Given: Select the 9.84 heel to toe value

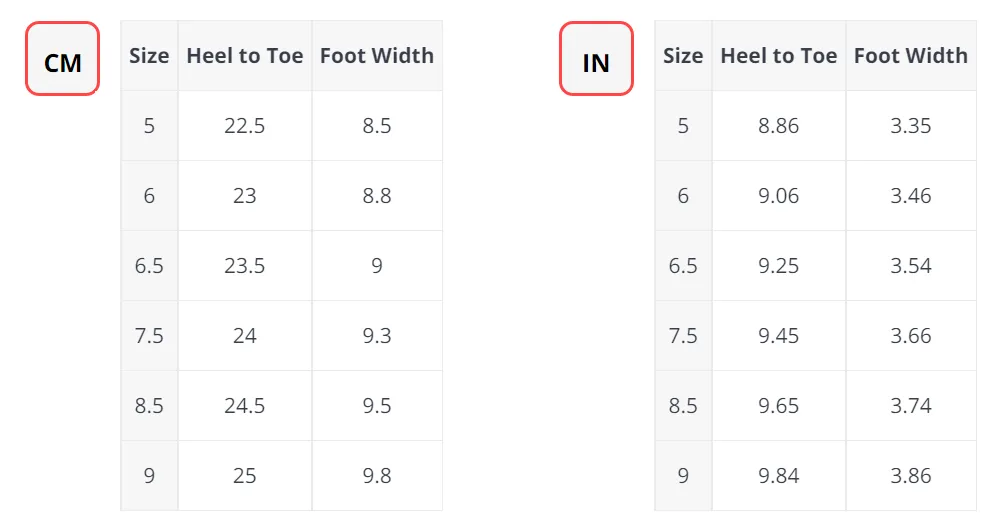Looking at the screenshot, I should (x=779, y=475).
